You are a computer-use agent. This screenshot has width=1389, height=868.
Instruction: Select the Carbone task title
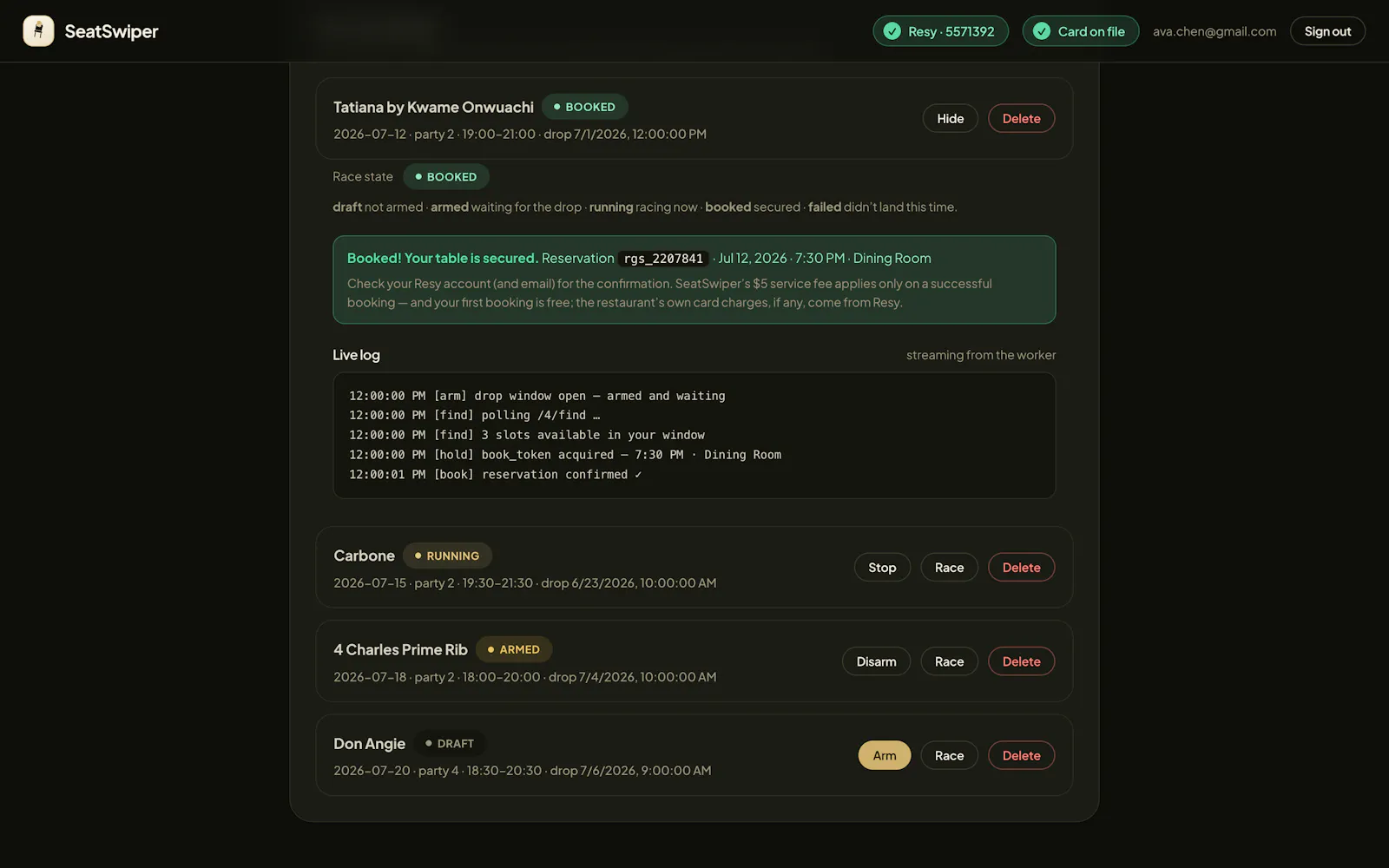[x=364, y=556]
